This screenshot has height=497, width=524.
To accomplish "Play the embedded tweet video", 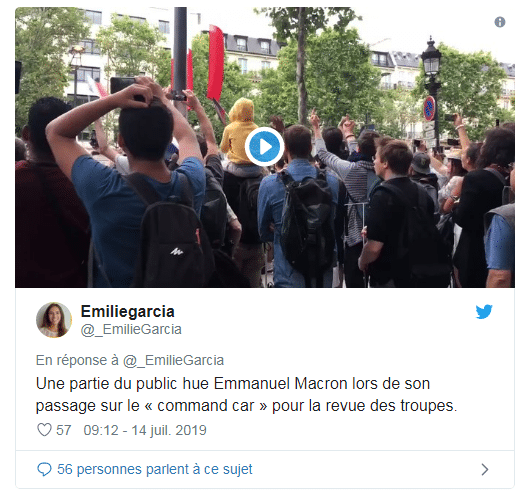I will point(264,146).
